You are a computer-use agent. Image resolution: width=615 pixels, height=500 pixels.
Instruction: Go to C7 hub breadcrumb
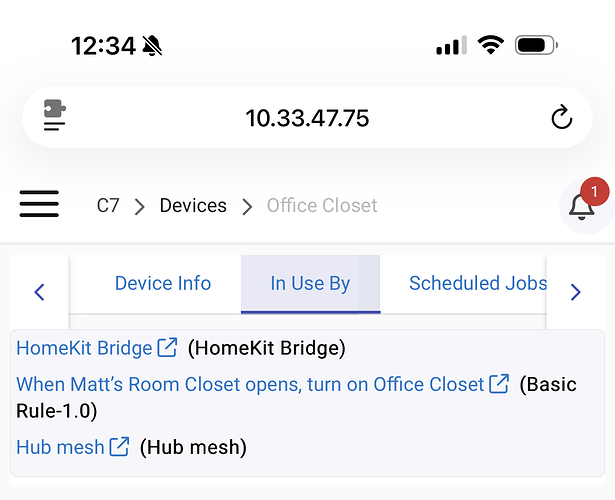click(108, 205)
